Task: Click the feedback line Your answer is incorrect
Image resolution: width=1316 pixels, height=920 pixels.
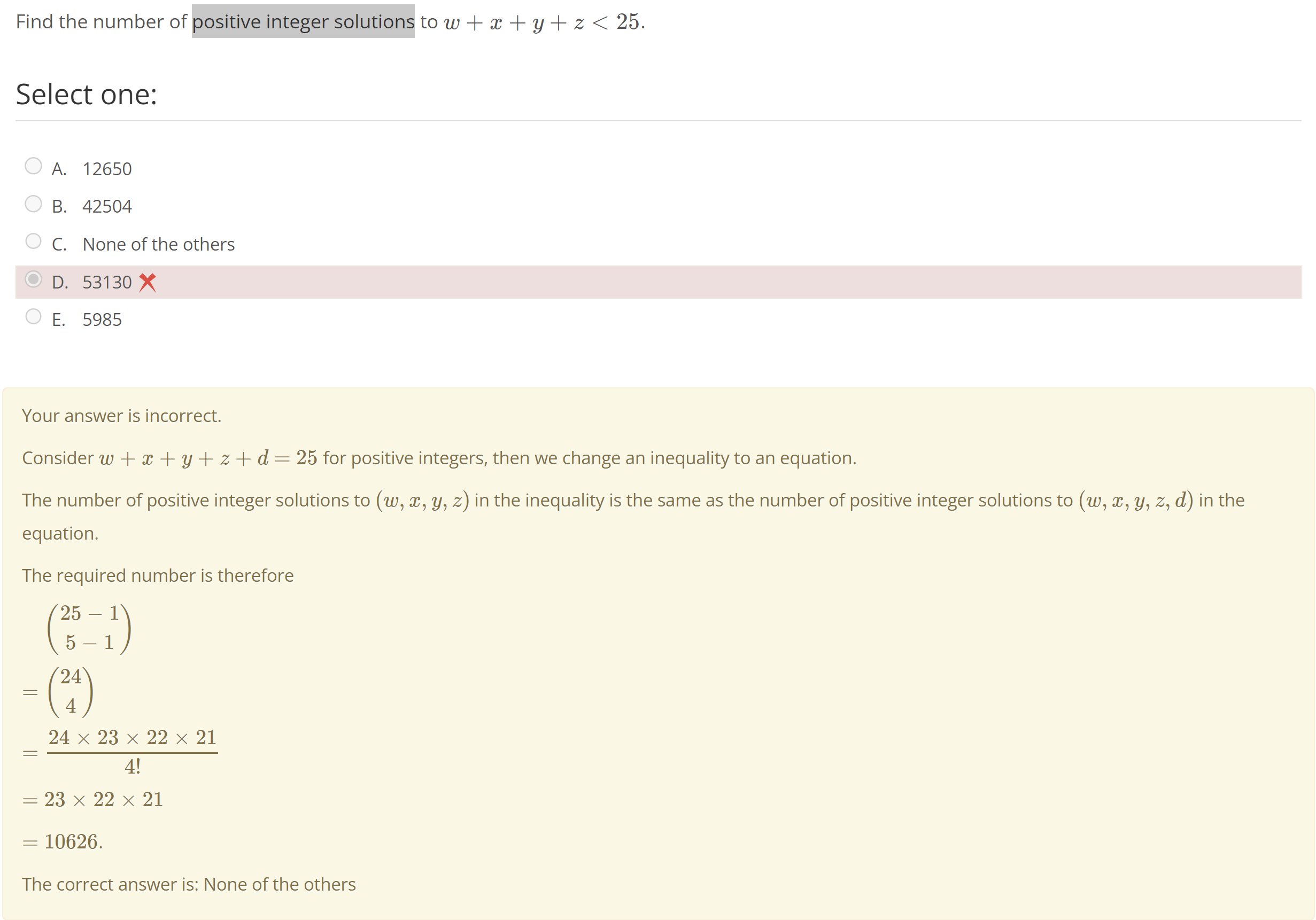Action: tap(121, 416)
